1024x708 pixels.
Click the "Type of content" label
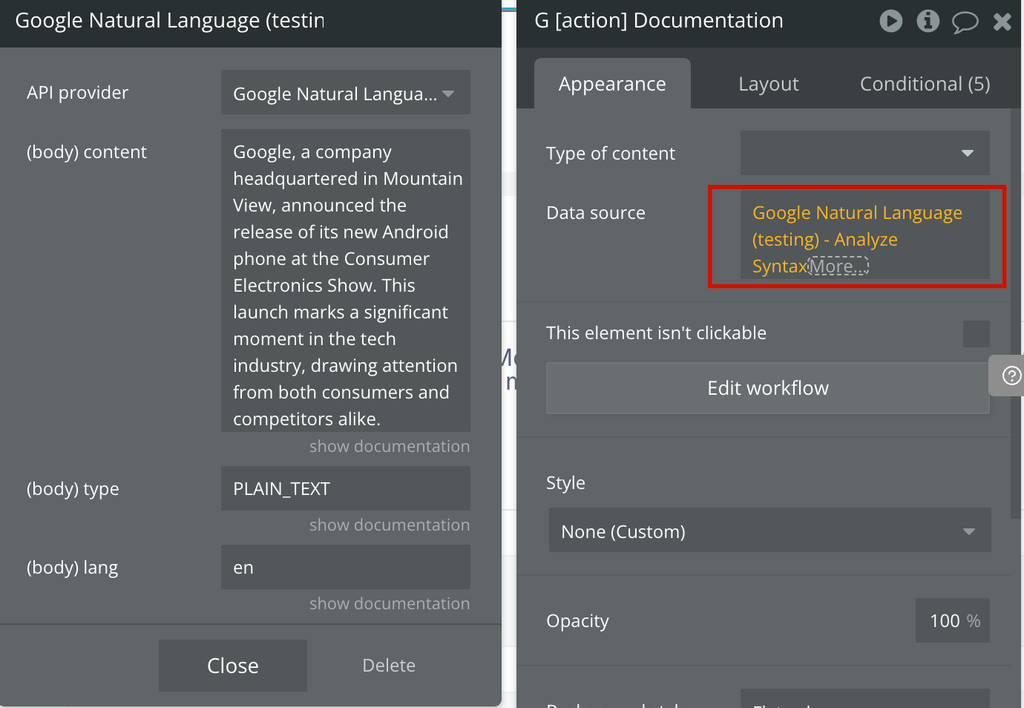point(611,153)
